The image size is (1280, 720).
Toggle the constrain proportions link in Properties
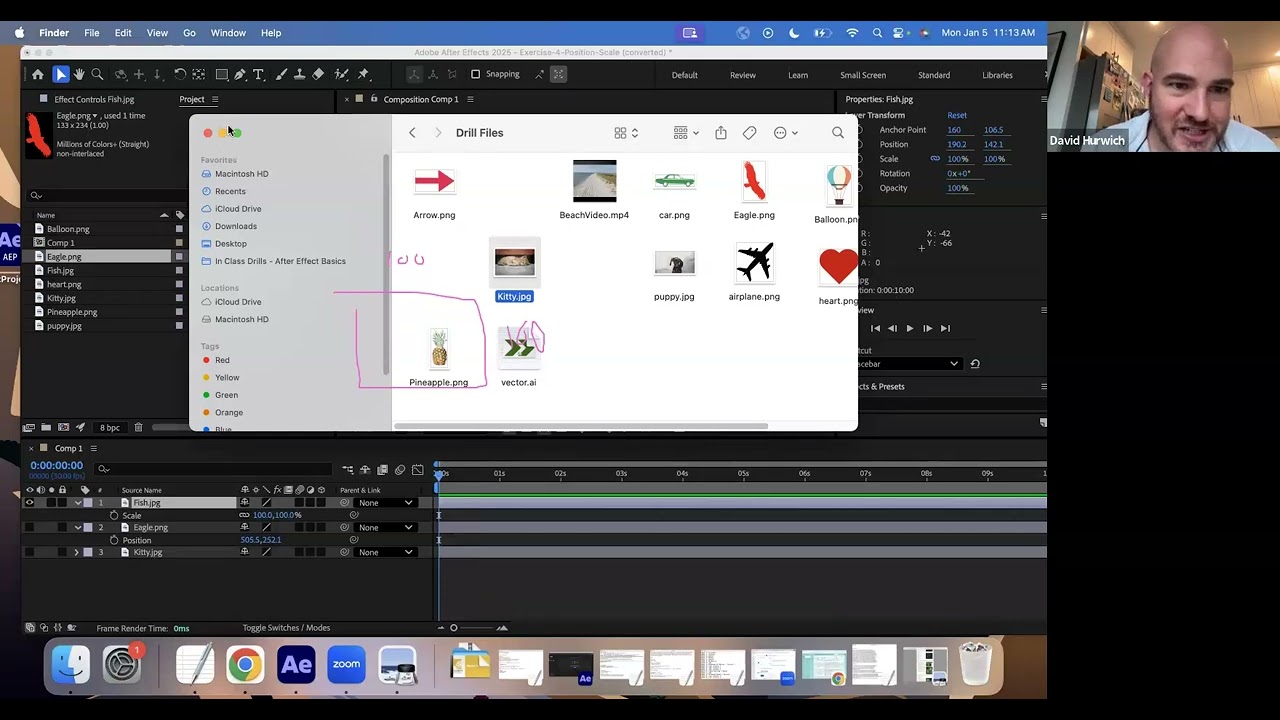[935, 159]
